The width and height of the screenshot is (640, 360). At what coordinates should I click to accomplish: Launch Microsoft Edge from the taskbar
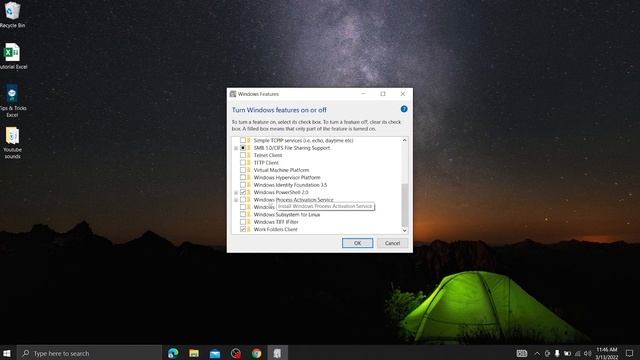[173, 353]
